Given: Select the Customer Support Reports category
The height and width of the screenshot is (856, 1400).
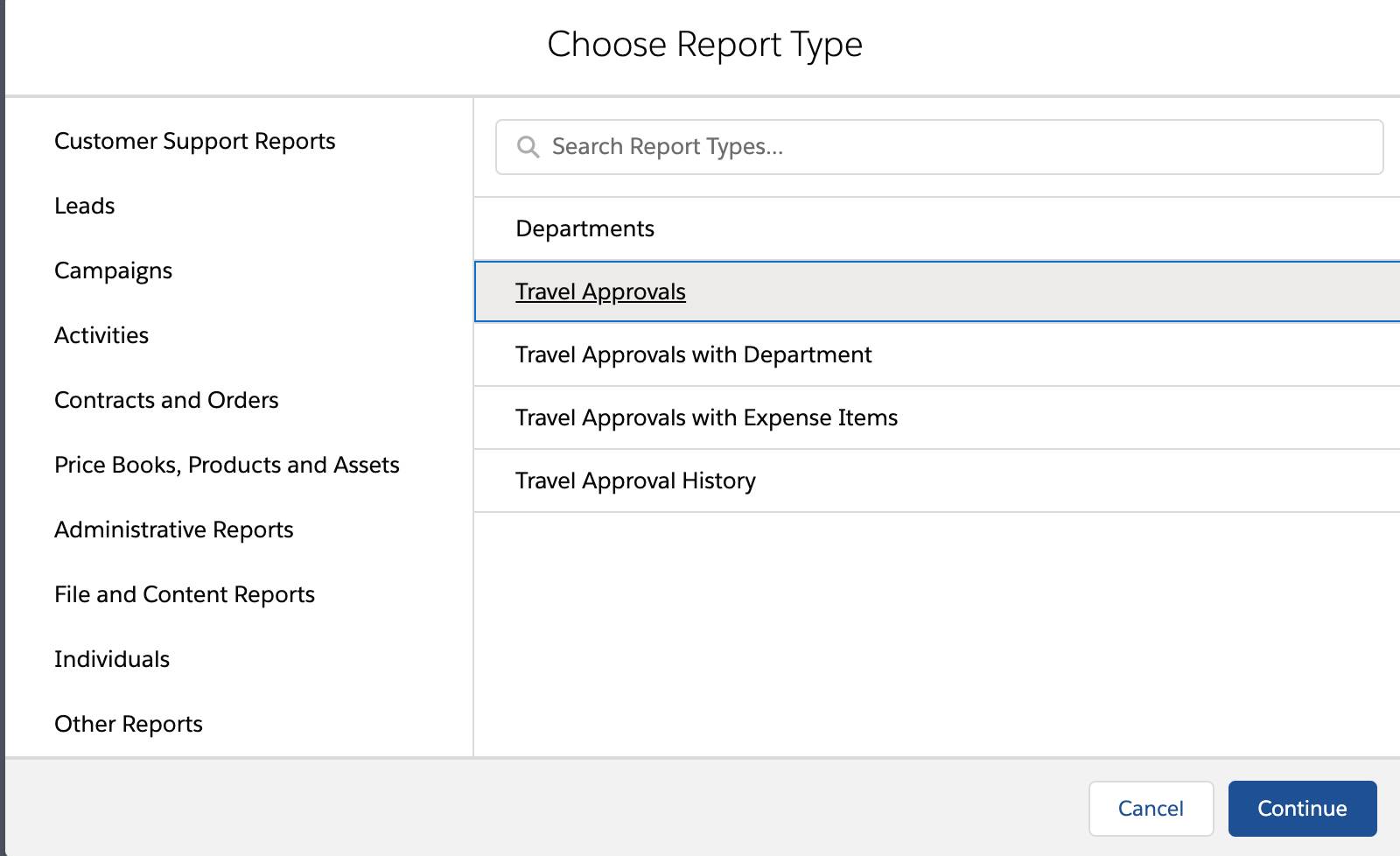Looking at the screenshot, I should pyautogui.click(x=195, y=141).
